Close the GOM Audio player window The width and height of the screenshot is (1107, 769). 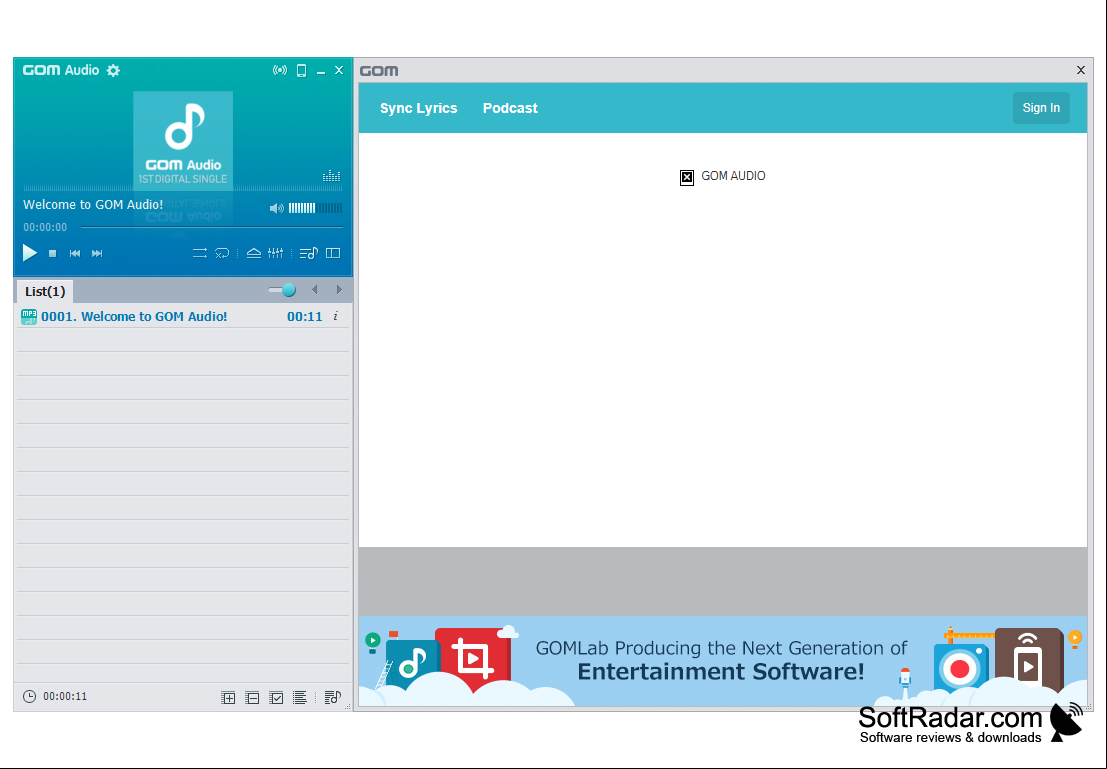click(339, 70)
